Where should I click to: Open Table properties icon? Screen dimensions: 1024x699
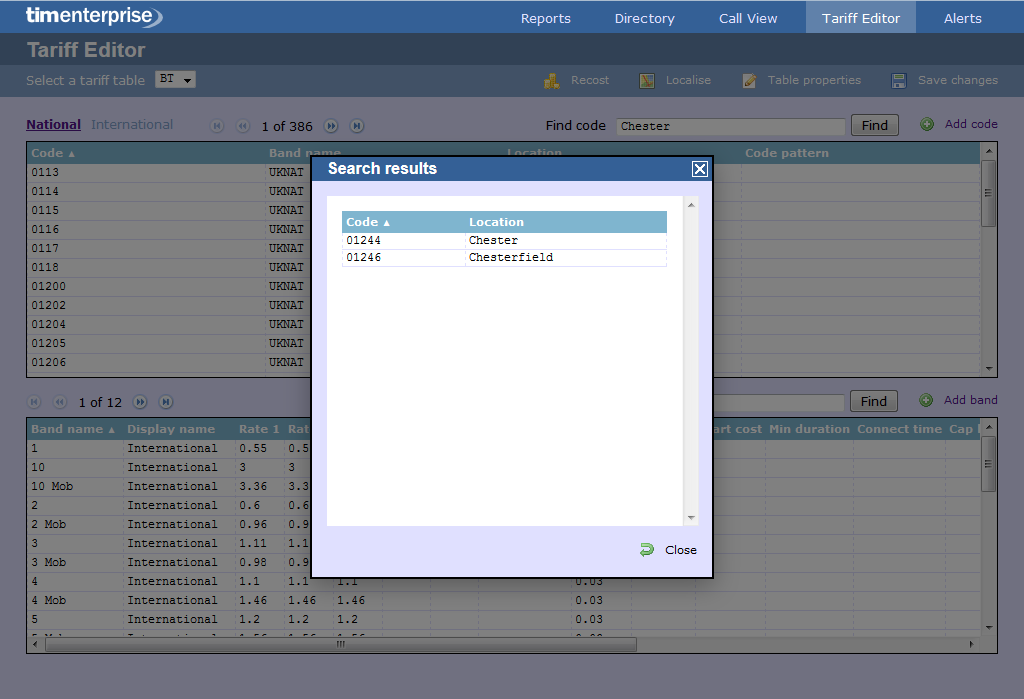point(750,81)
